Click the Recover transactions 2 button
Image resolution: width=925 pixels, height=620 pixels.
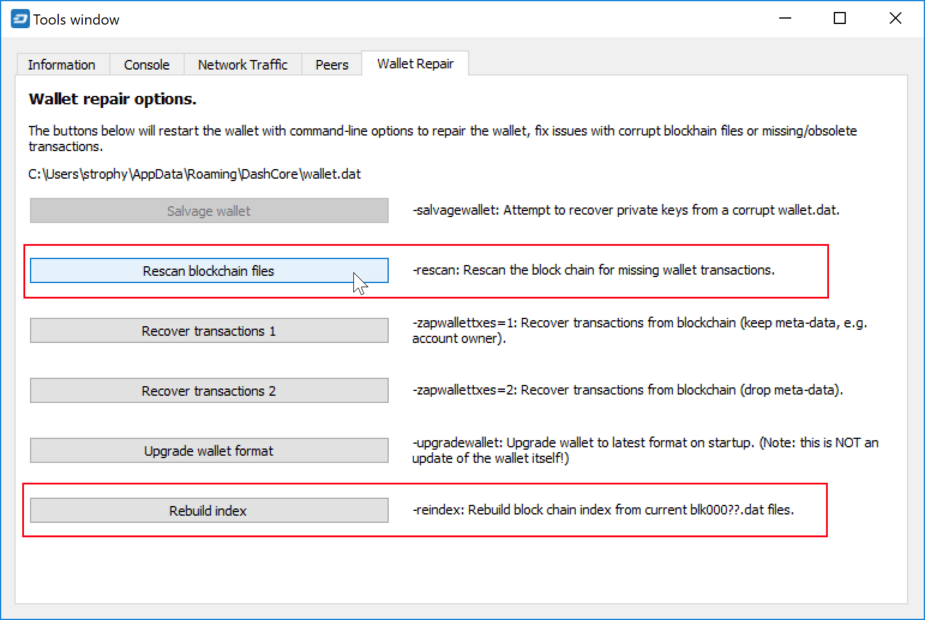click(x=209, y=391)
